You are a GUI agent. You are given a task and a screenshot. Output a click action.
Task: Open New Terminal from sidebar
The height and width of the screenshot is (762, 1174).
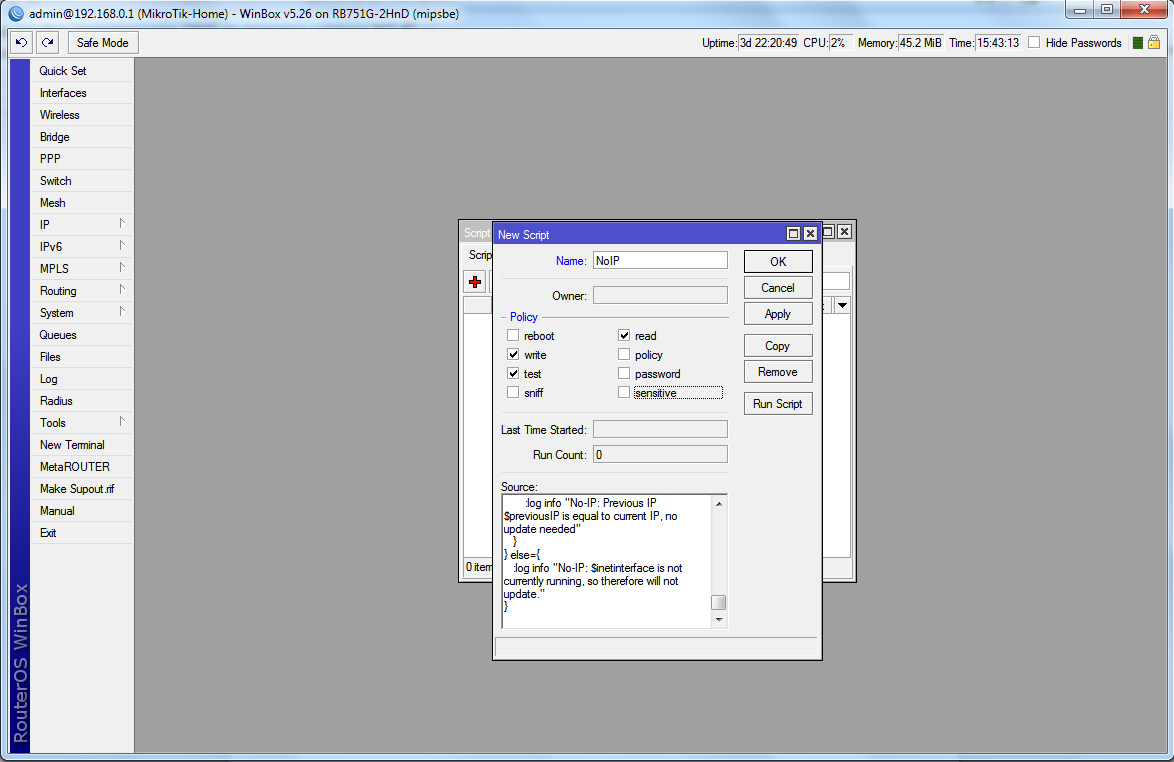pos(72,445)
